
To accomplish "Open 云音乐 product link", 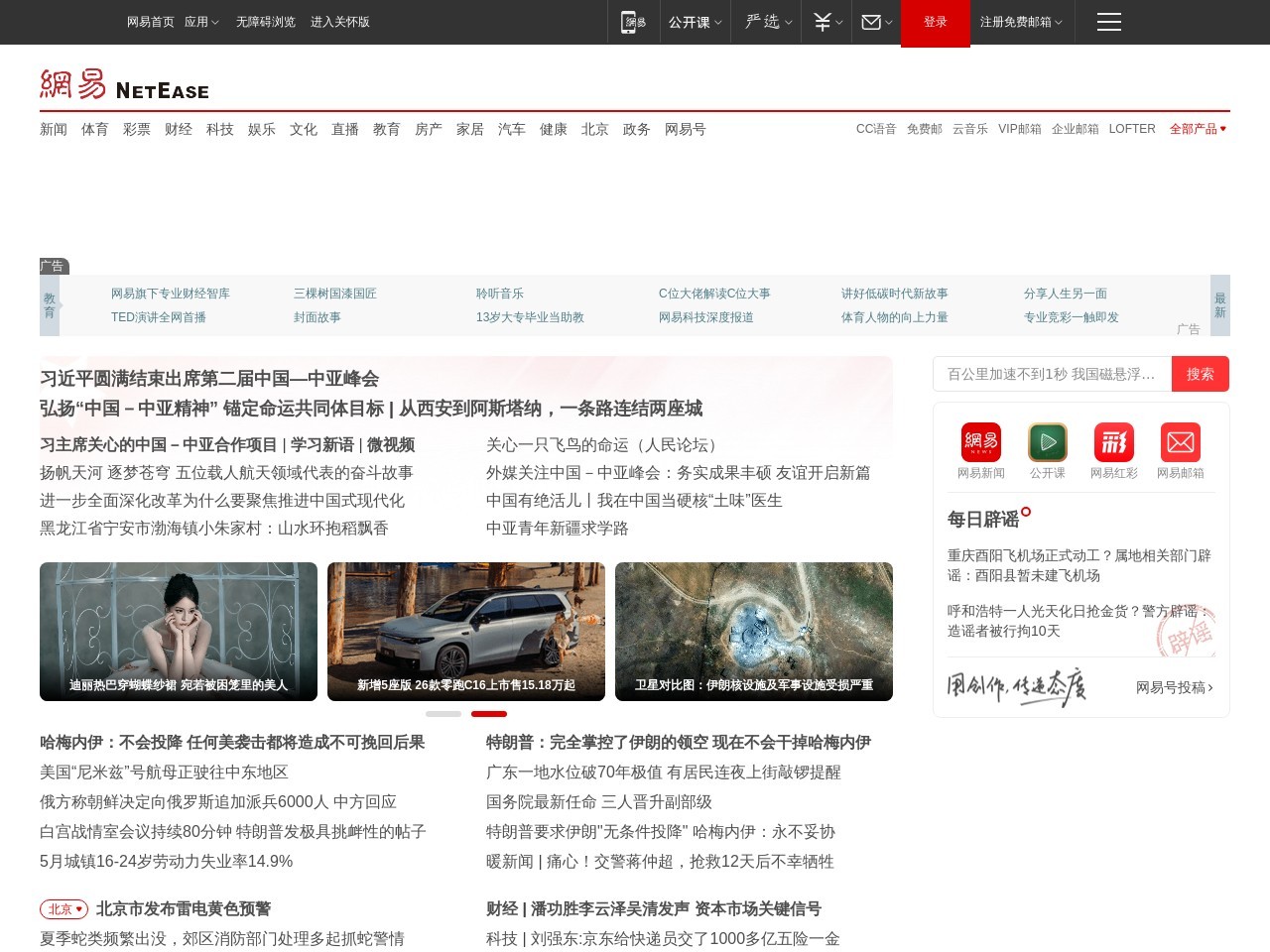I will 970,129.
